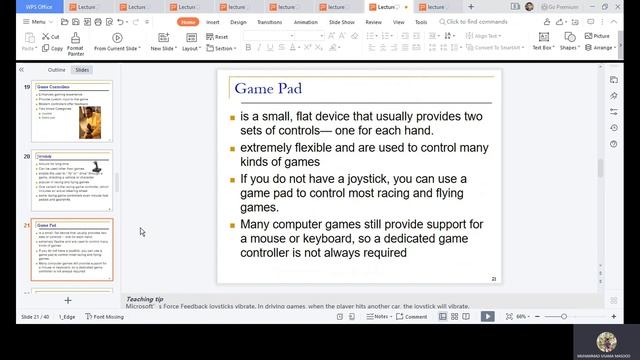Start slideshow From Current Slide
This screenshot has width=640, height=360.
[117, 42]
